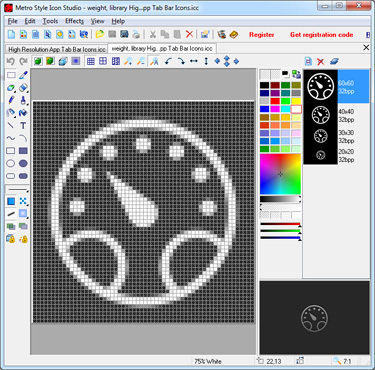Click Get registration code link
The image size is (375, 370).
click(321, 35)
